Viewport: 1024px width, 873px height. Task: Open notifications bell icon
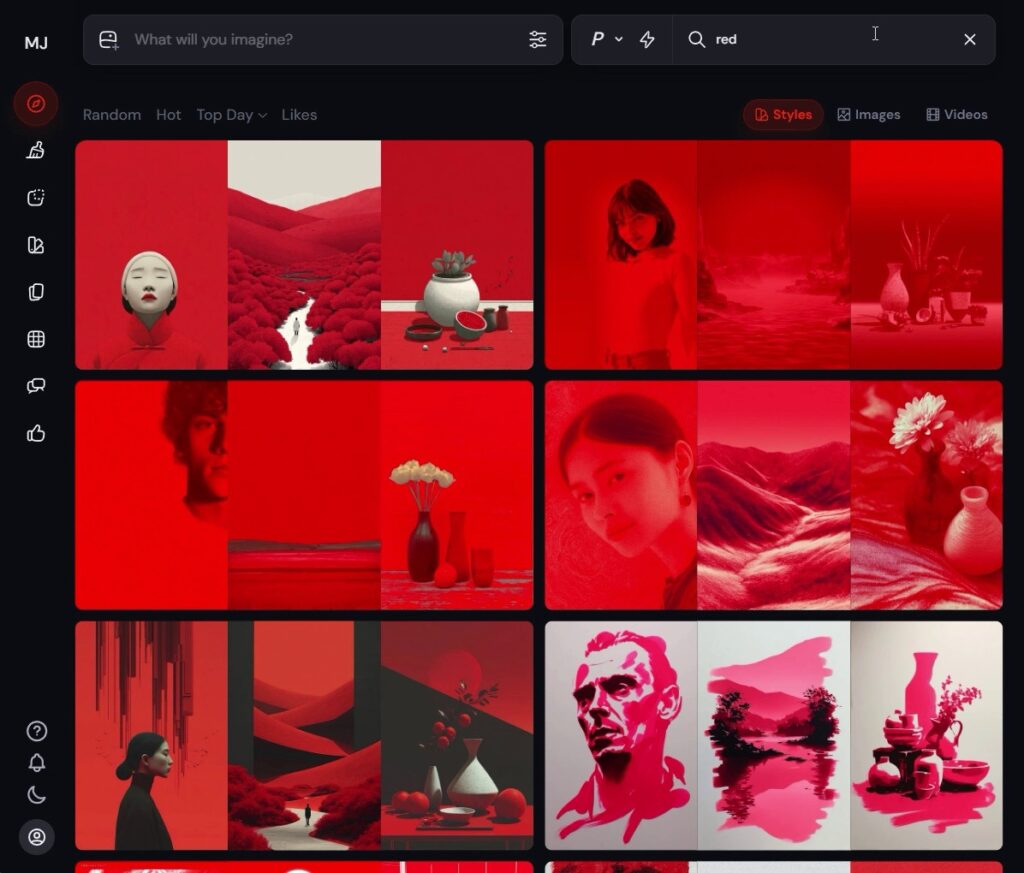(36, 763)
